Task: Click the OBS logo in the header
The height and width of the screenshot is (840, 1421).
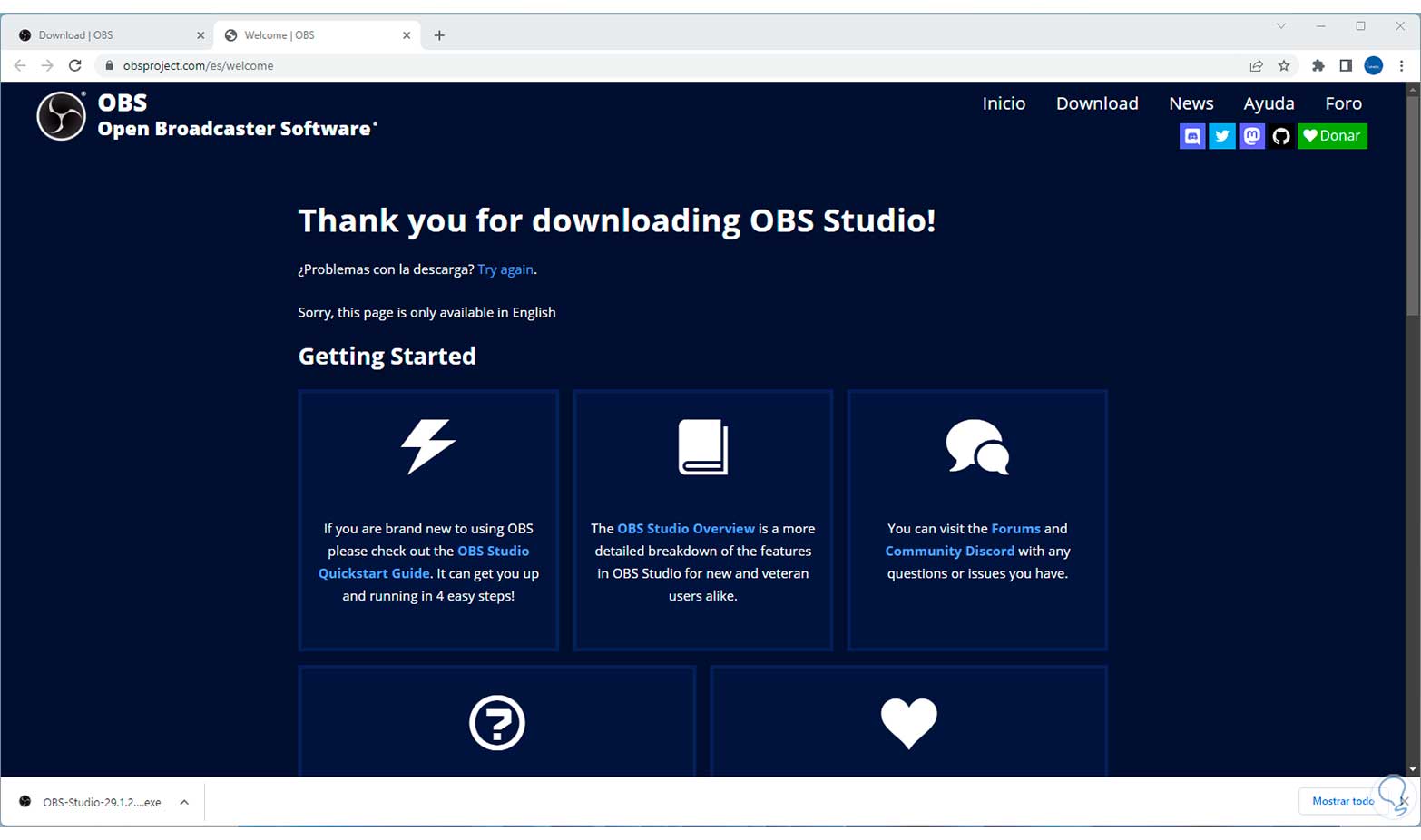Action: click(61, 116)
